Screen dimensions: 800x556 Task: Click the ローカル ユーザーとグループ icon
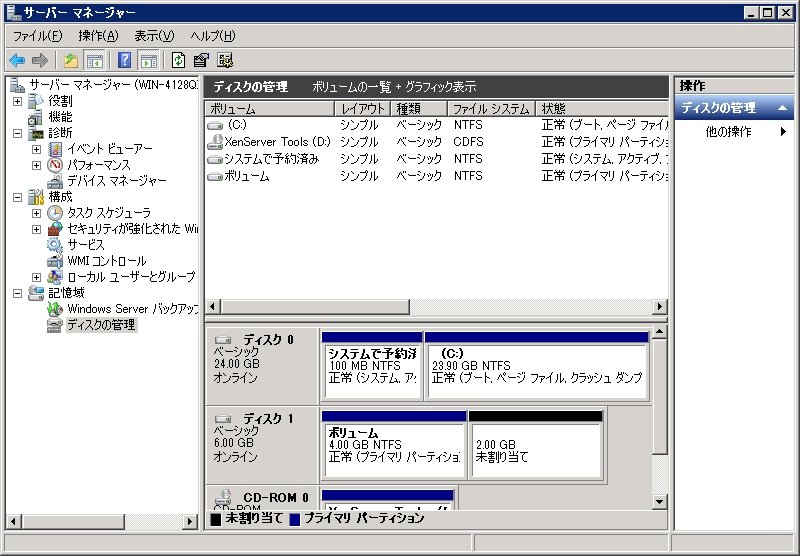point(55,277)
